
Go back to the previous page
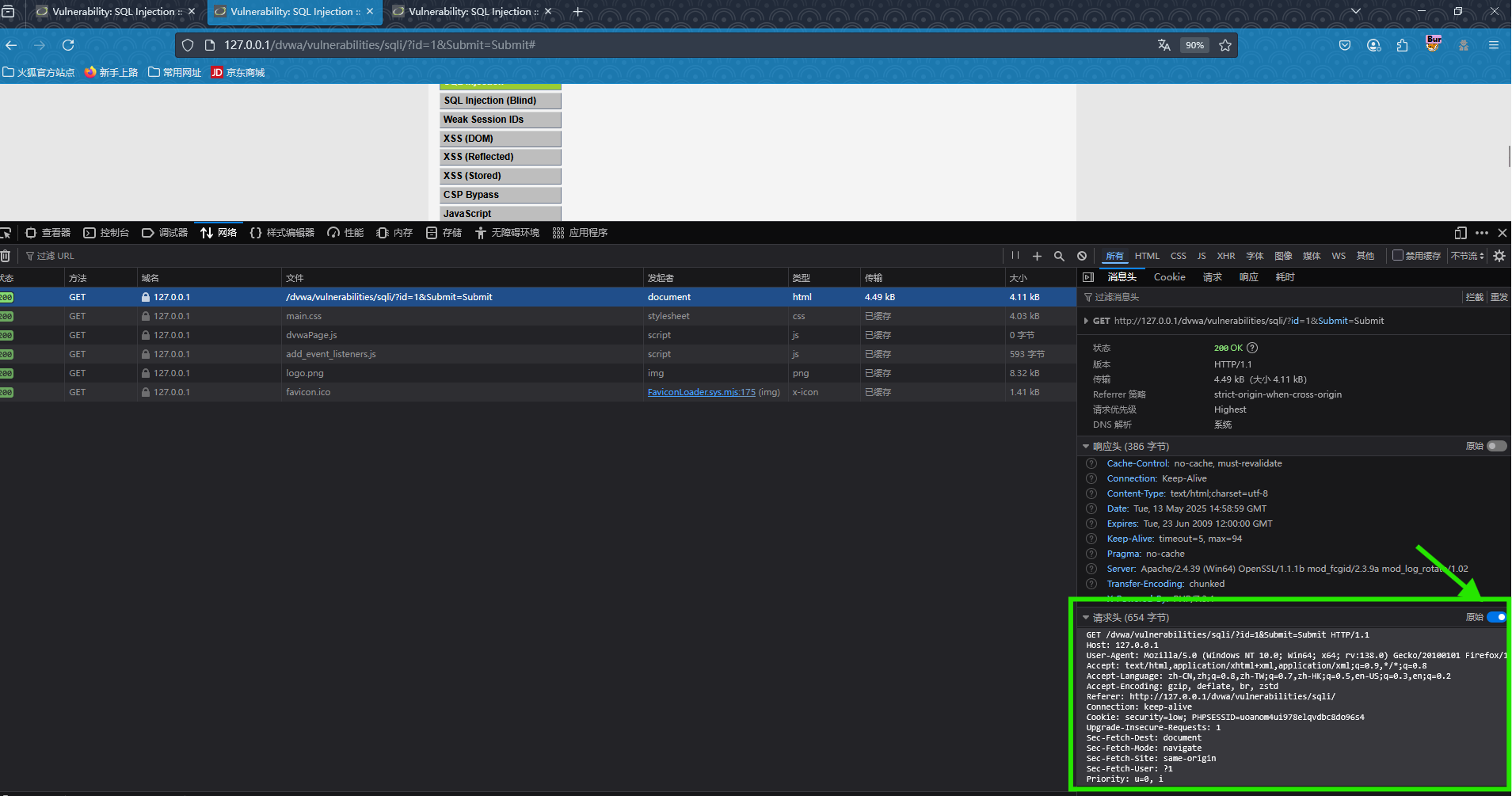click(11, 45)
